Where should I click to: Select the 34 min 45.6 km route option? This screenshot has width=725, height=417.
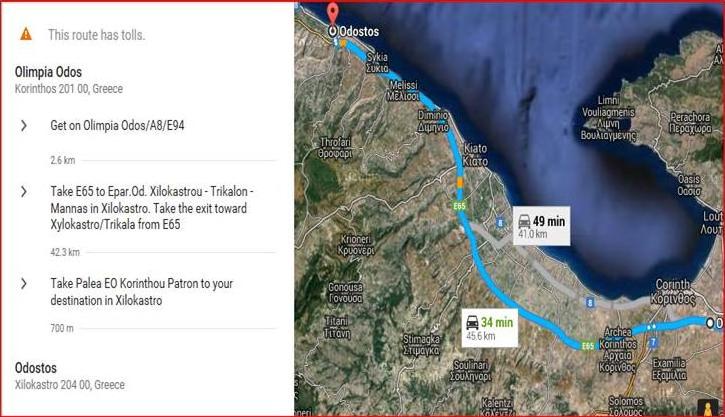click(x=490, y=328)
